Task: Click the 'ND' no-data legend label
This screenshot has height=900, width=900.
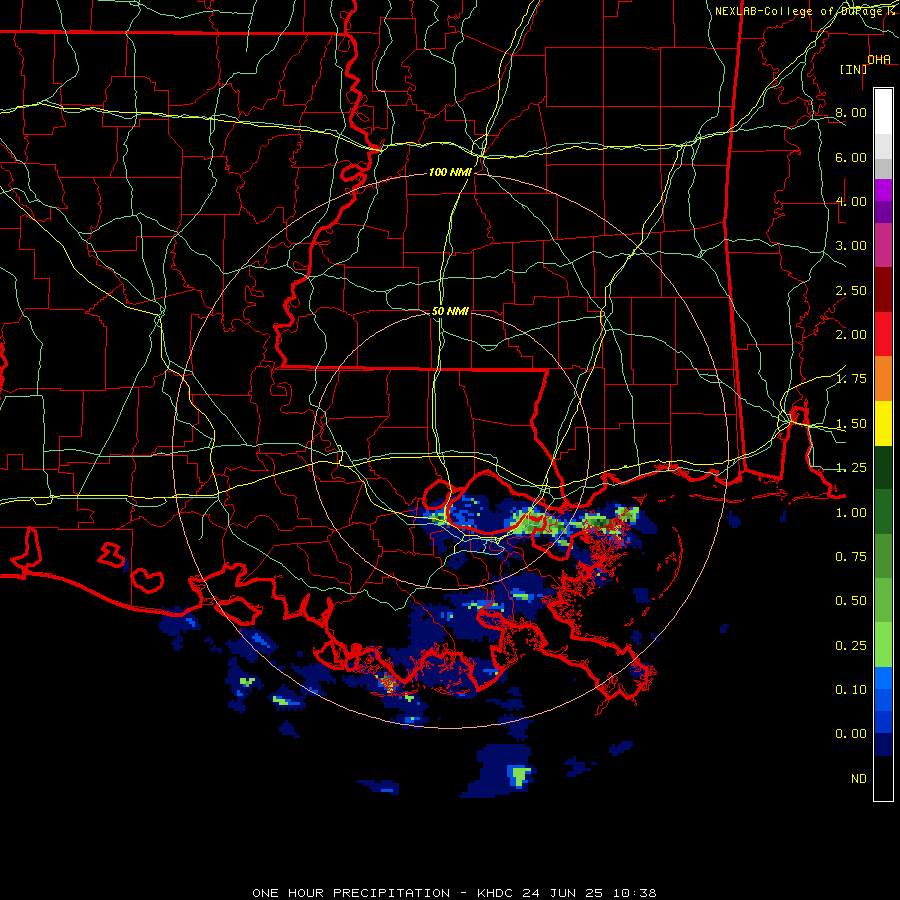Action: point(859,779)
